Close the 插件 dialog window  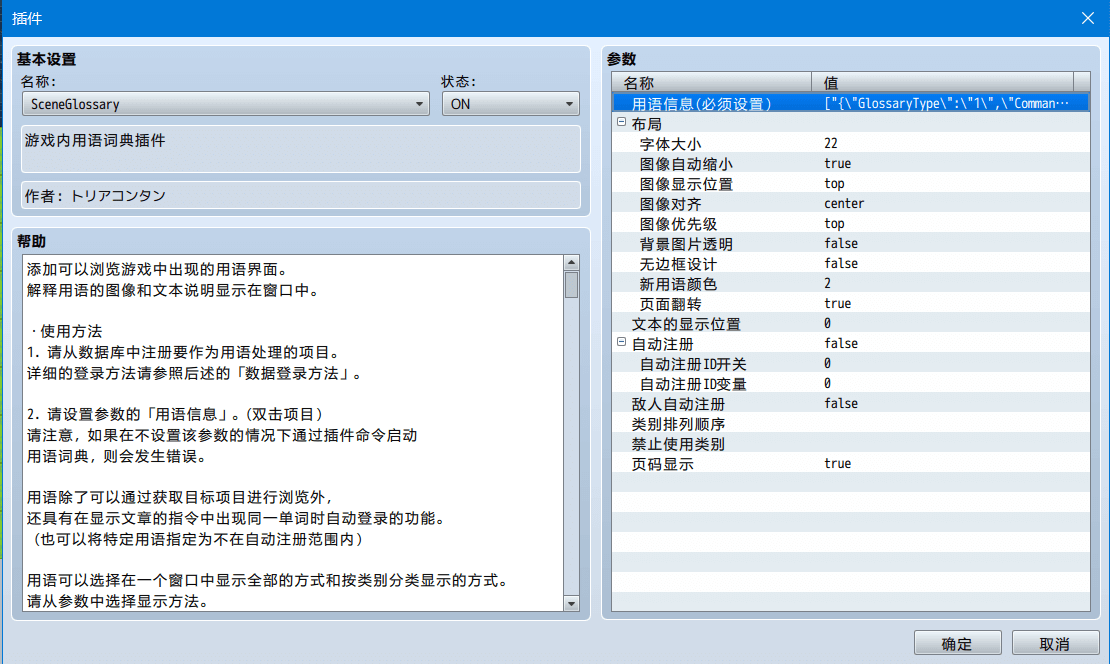tap(1087, 18)
